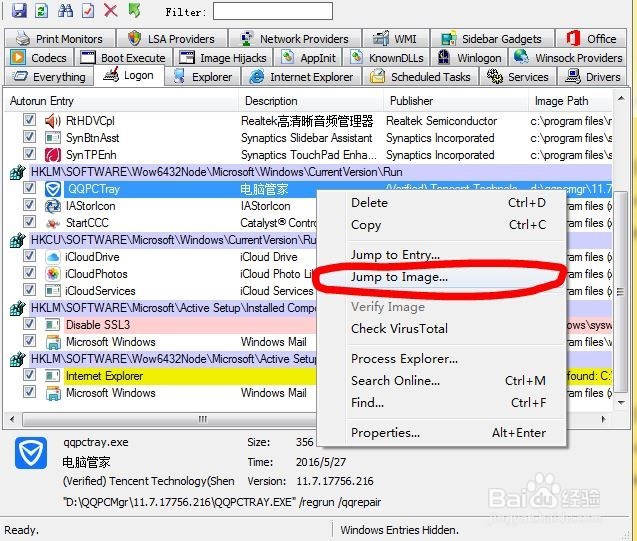Viewport: 637px width, 541px height.
Task: Click the horizontal scrollbar left arrow
Action: point(12,419)
